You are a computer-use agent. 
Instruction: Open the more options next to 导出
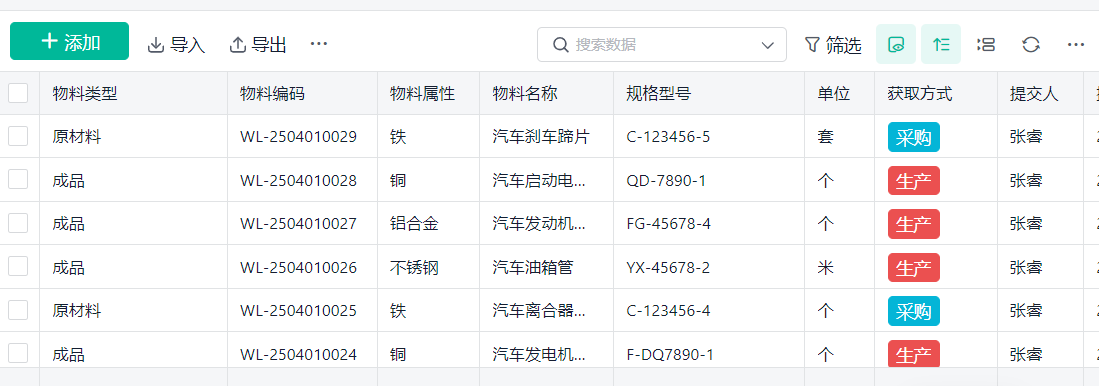[x=319, y=44]
